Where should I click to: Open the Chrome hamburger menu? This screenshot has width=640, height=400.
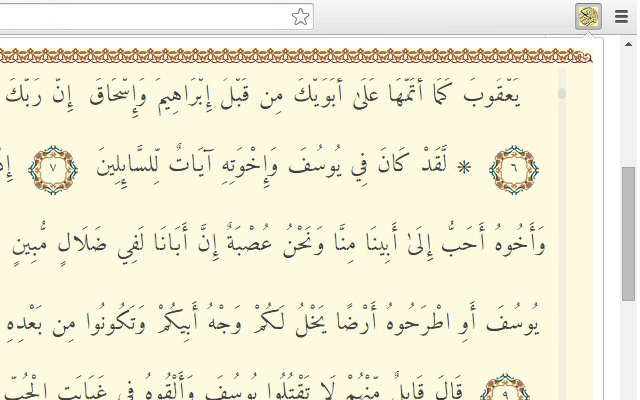[621, 16]
